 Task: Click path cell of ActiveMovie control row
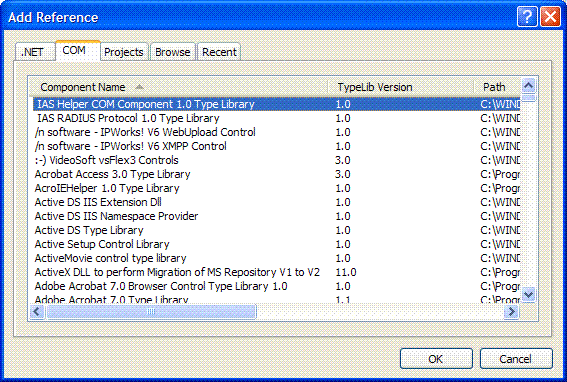coord(500,258)
